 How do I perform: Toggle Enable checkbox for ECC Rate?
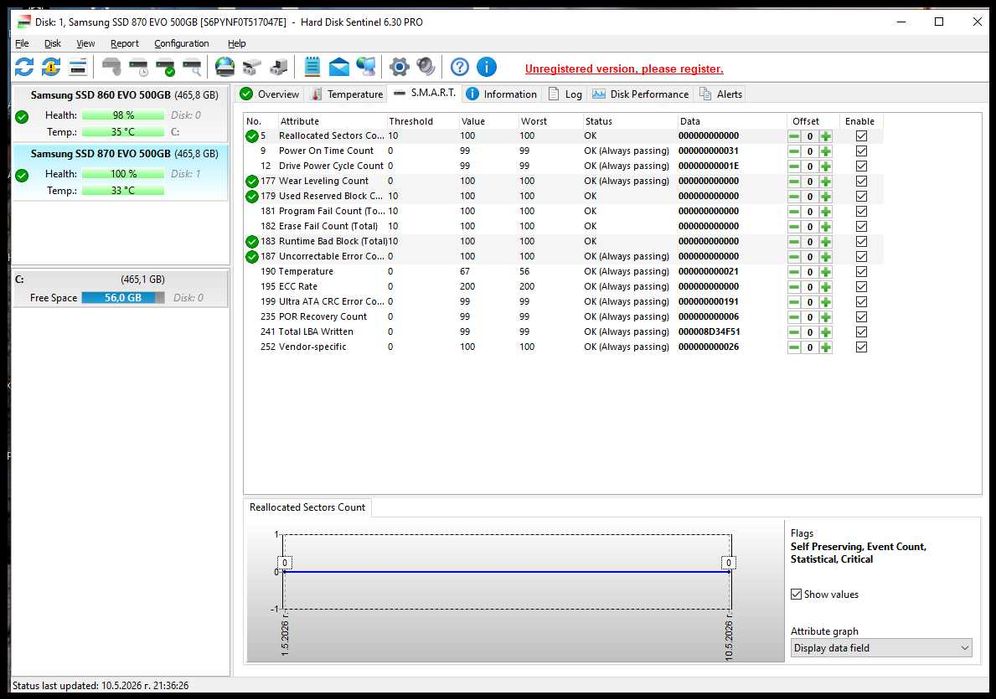click(861, 287)
